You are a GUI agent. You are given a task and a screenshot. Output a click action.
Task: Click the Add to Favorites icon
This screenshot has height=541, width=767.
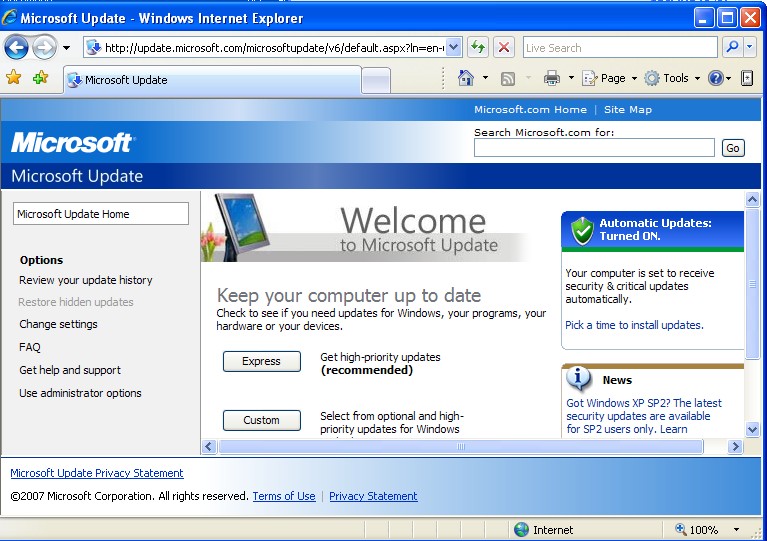coord(41,77)
